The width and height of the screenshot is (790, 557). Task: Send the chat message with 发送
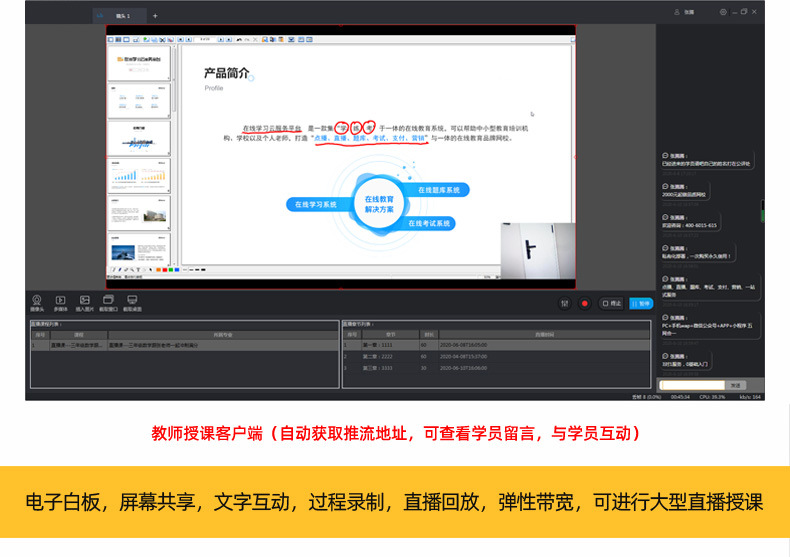[x=736, y=385]
